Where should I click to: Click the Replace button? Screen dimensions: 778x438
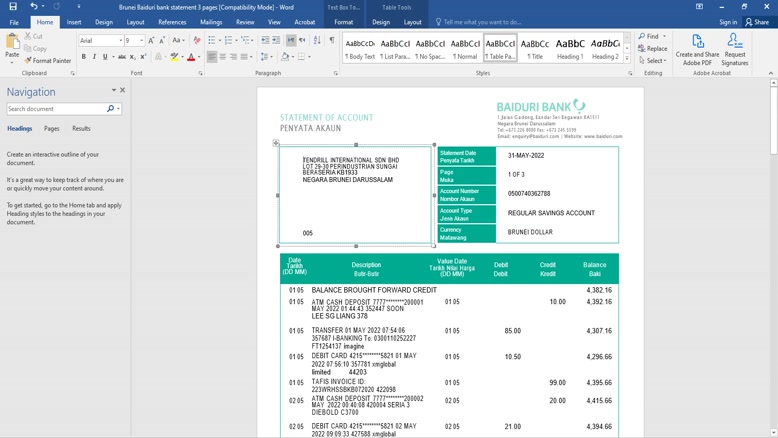653,48
